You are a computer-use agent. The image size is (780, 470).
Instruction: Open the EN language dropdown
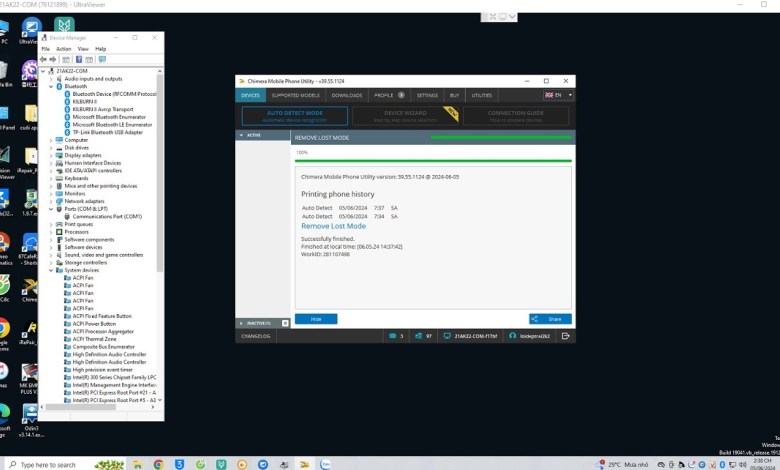click(x=558, y=95)
